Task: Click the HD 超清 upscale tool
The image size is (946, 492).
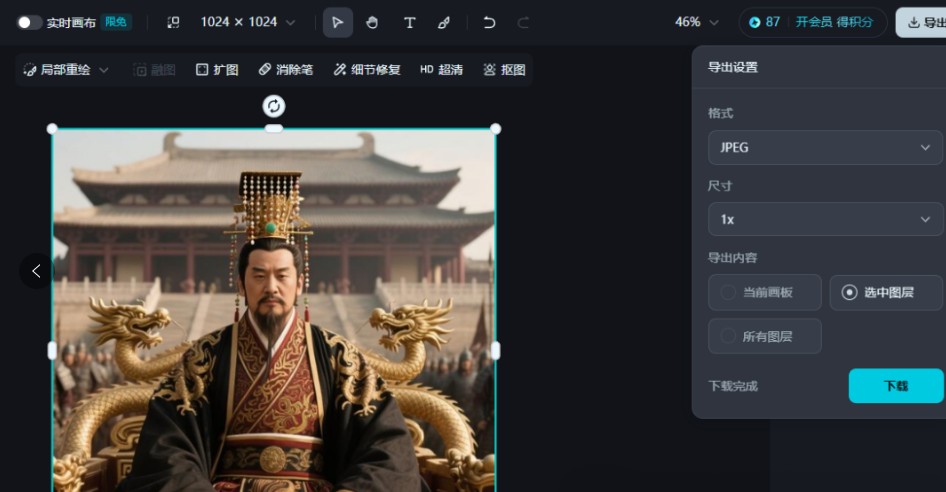Action: pos(441,70)
